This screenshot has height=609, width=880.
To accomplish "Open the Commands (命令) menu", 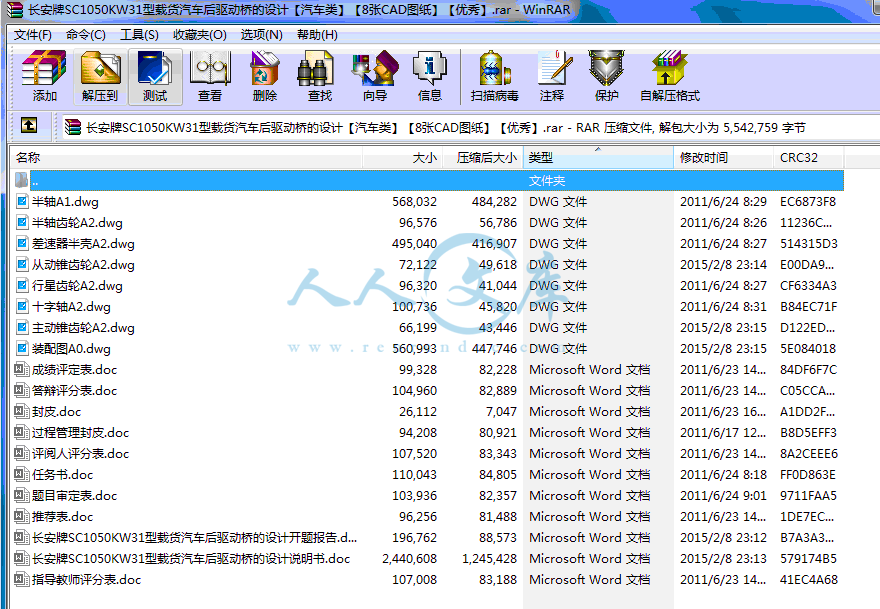I will click(86, 35).
